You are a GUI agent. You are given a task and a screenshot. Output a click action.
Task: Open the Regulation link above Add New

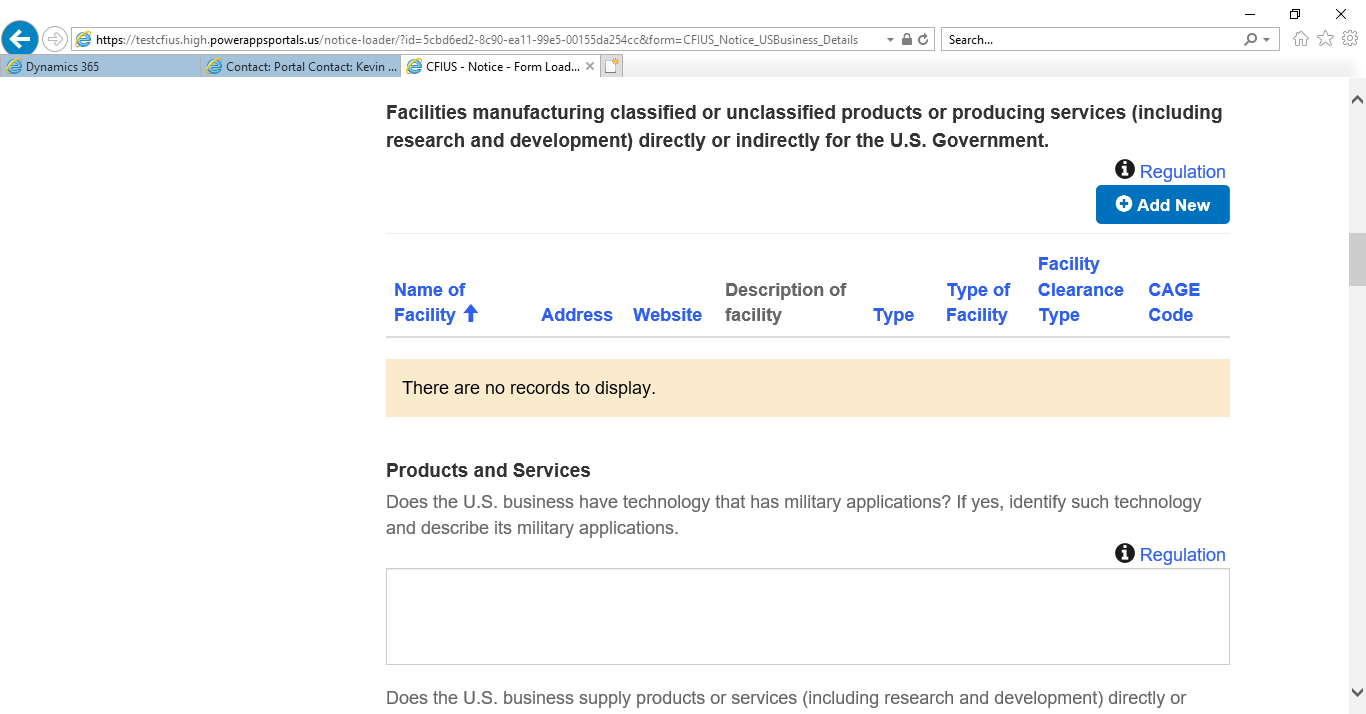pos(1182,172)
